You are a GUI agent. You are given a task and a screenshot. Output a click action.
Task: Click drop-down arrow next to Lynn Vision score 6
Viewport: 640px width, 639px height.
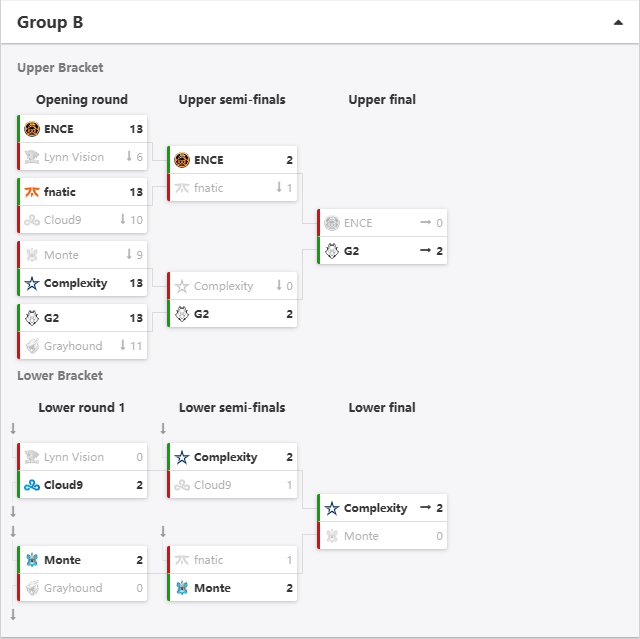coord(129,156)
